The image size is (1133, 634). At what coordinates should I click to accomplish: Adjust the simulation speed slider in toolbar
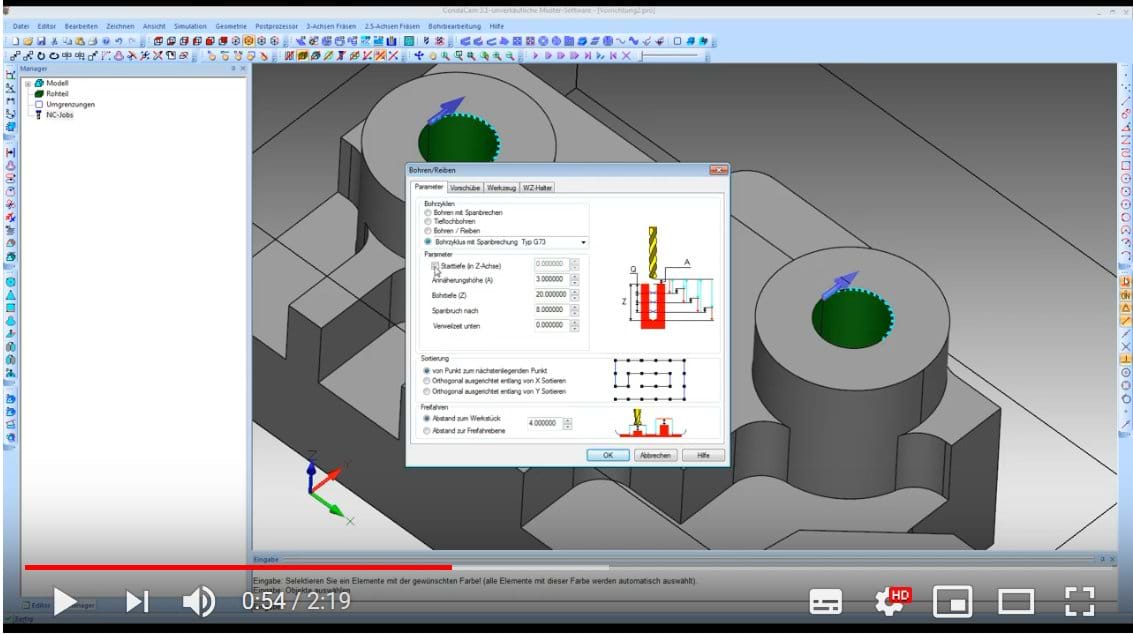(x=671, y=55)
